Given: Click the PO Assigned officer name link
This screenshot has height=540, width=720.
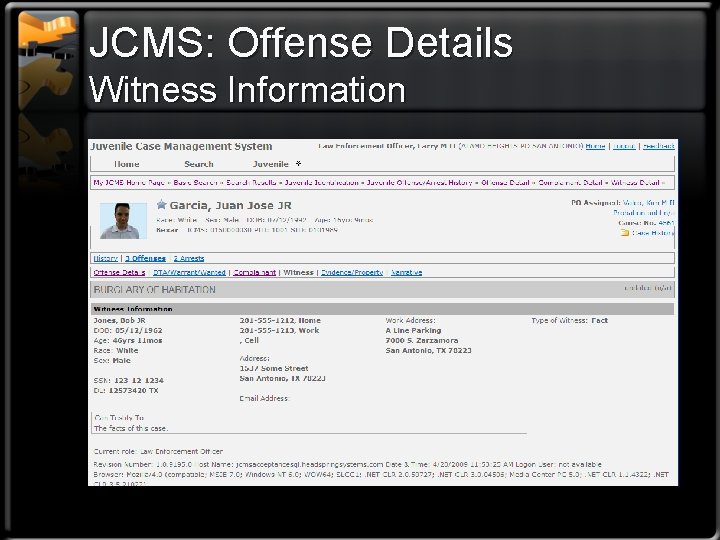Looking at the screenshot, I should [648, 202].
